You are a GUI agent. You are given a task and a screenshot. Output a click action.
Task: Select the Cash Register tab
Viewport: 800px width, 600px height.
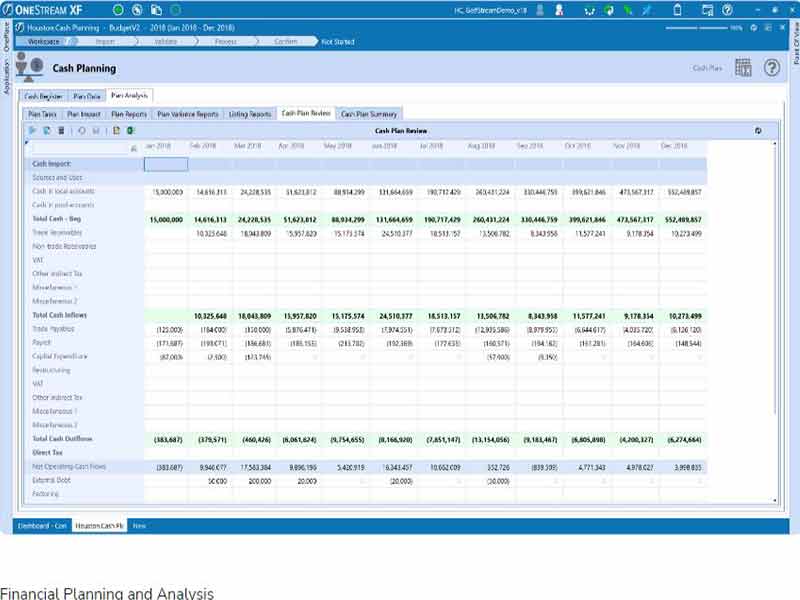point(43,97)
